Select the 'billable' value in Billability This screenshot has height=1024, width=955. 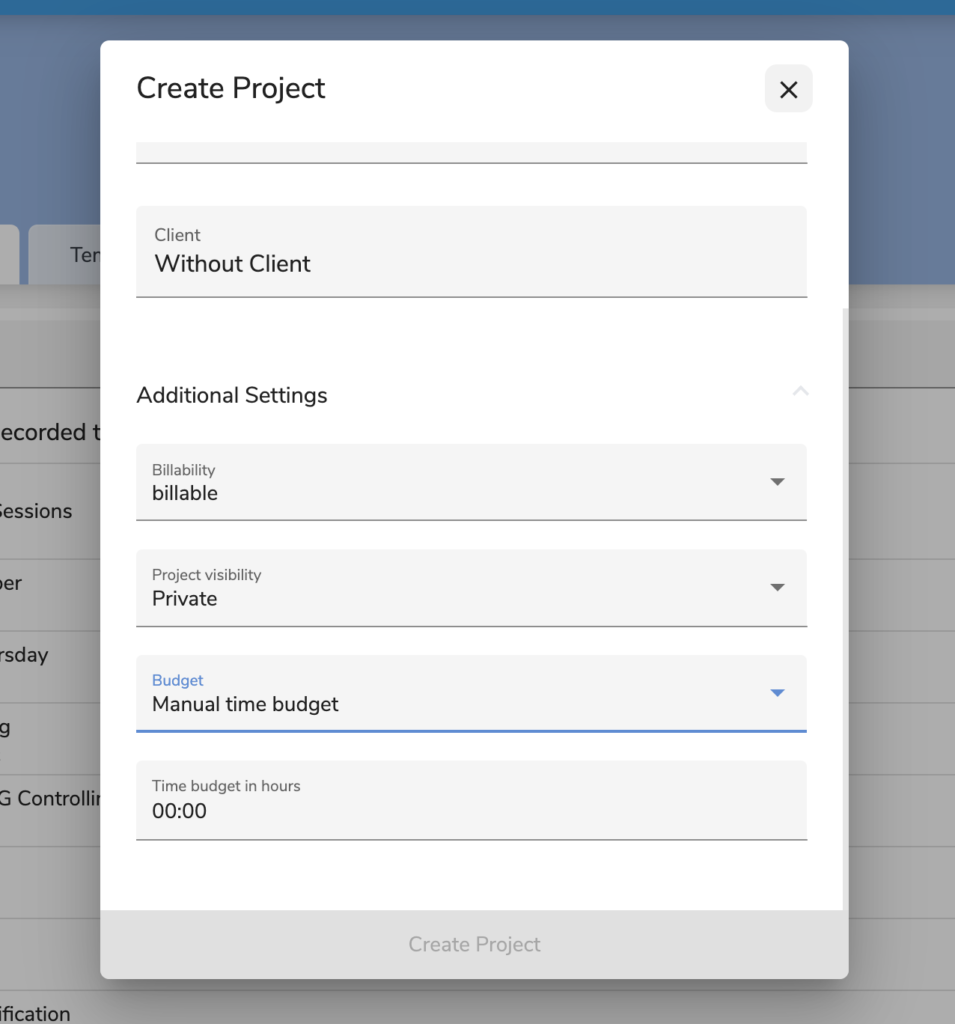coord(185,493)
